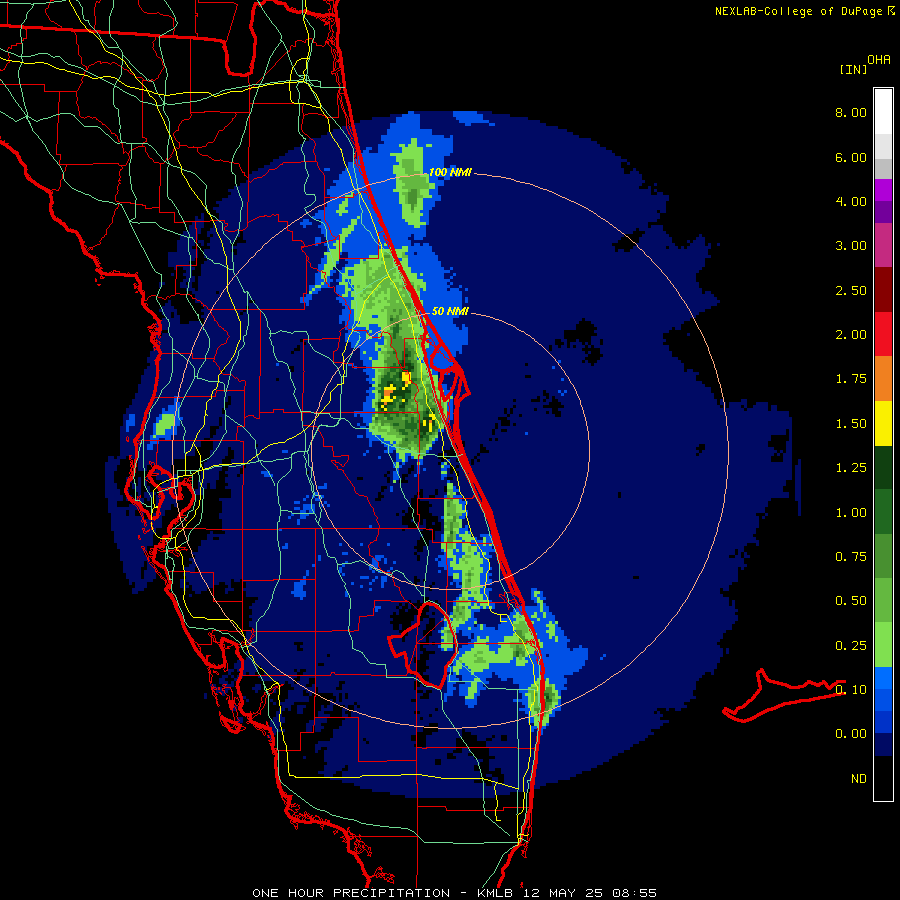
Task: Click the OHA product label
Action: click(879, 60)
